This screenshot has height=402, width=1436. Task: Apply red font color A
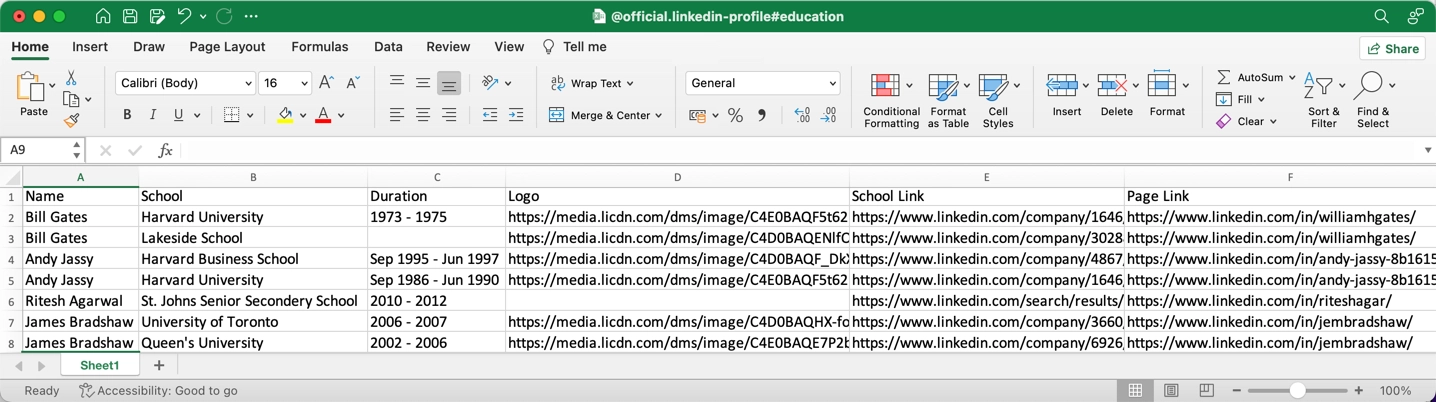point(323,115)
